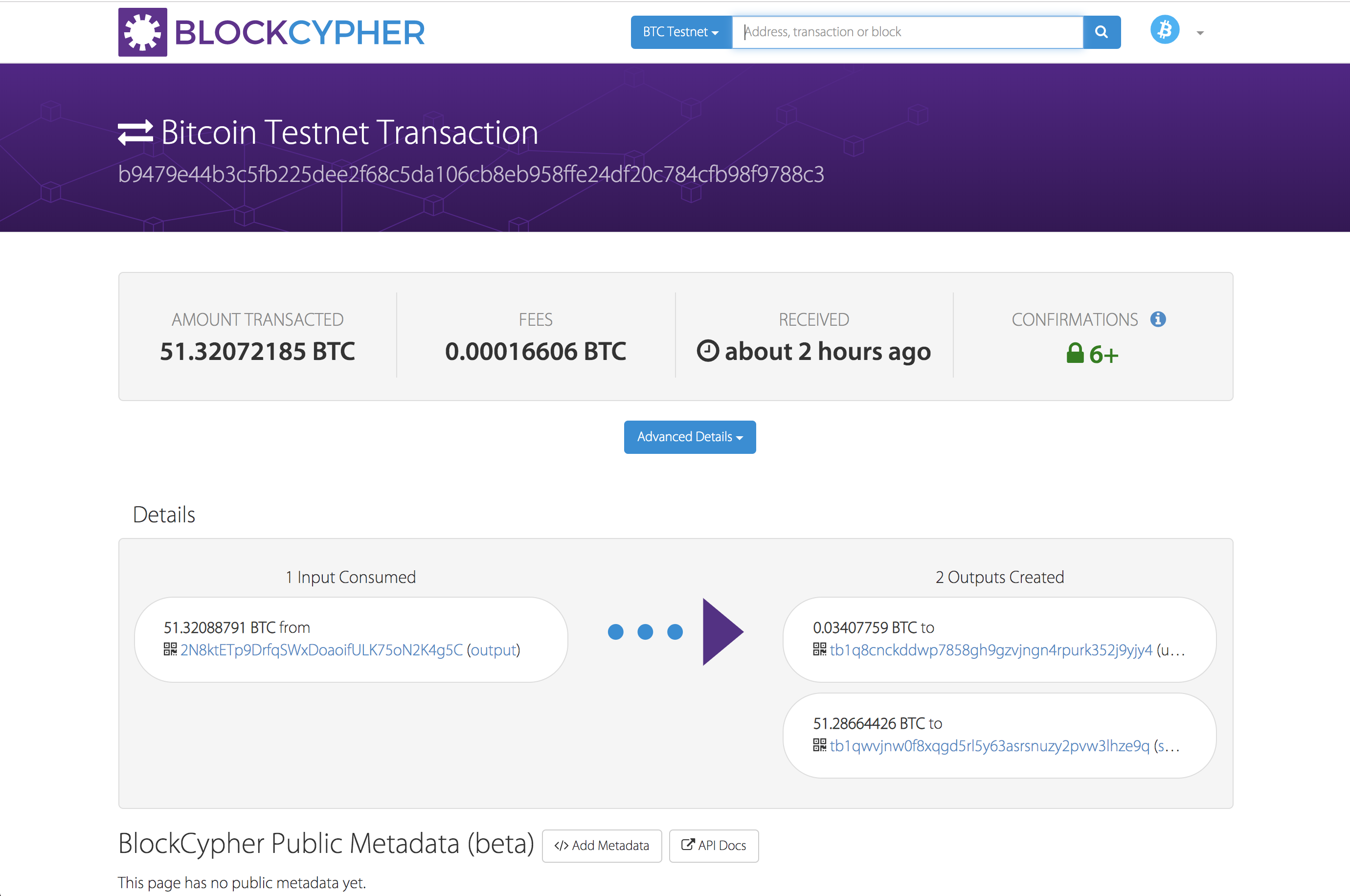Open QR code for 2N8ktETp input address

click(170, 649)
